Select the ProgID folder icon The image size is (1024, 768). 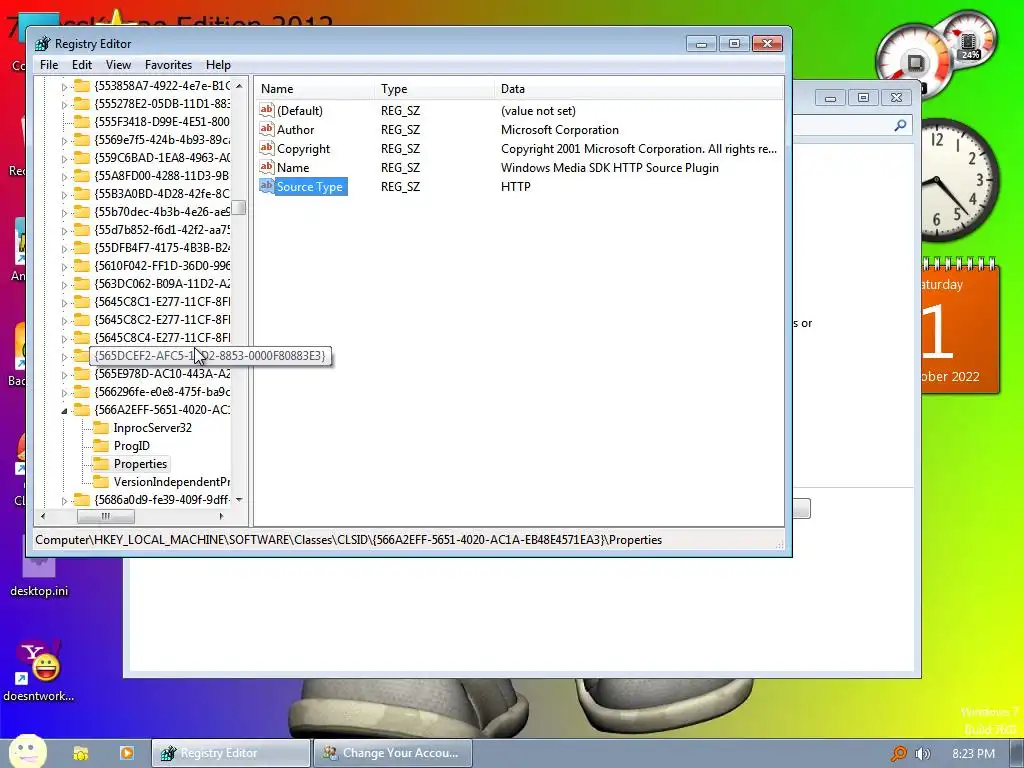[101, 446]
